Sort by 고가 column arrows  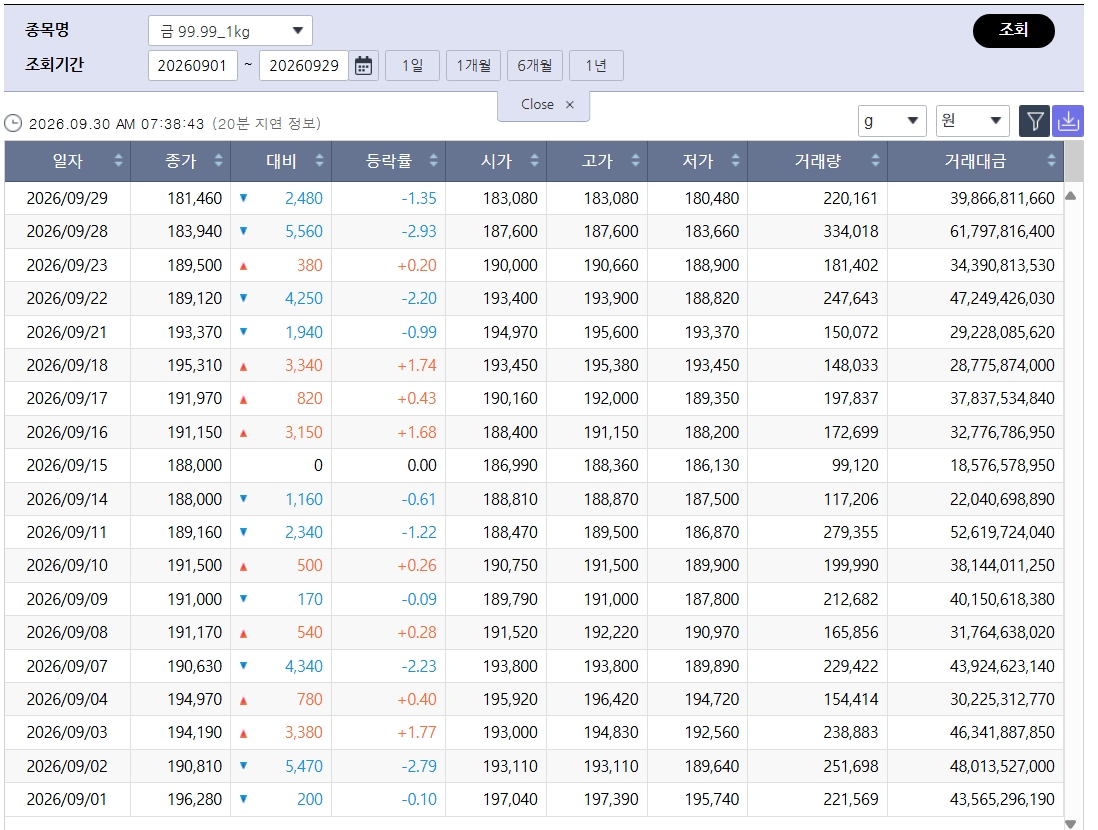pyautogui.click(x=635, y=161)
